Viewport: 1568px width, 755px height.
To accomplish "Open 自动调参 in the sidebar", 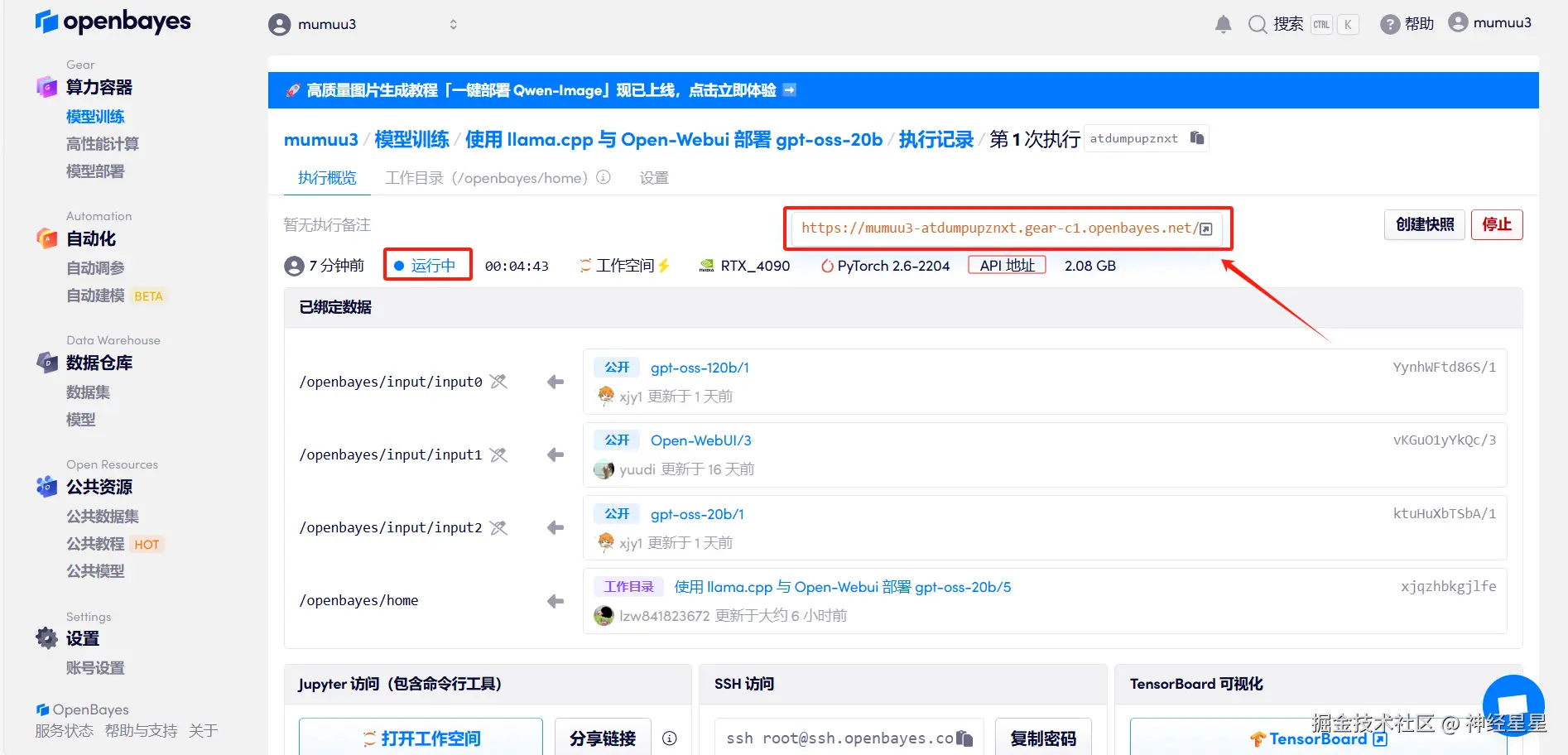I will 95,268.
